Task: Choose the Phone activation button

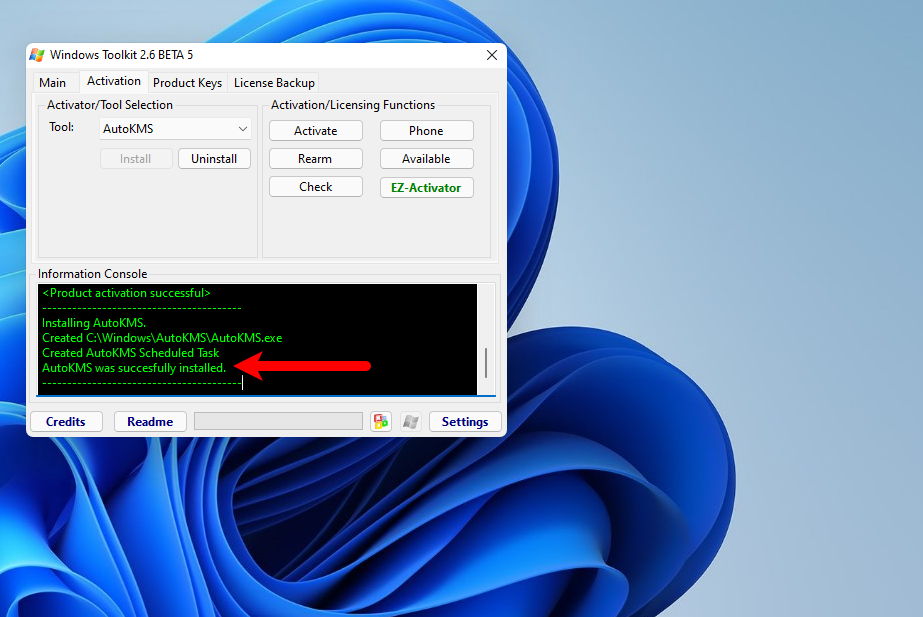Action: [426, 131]
